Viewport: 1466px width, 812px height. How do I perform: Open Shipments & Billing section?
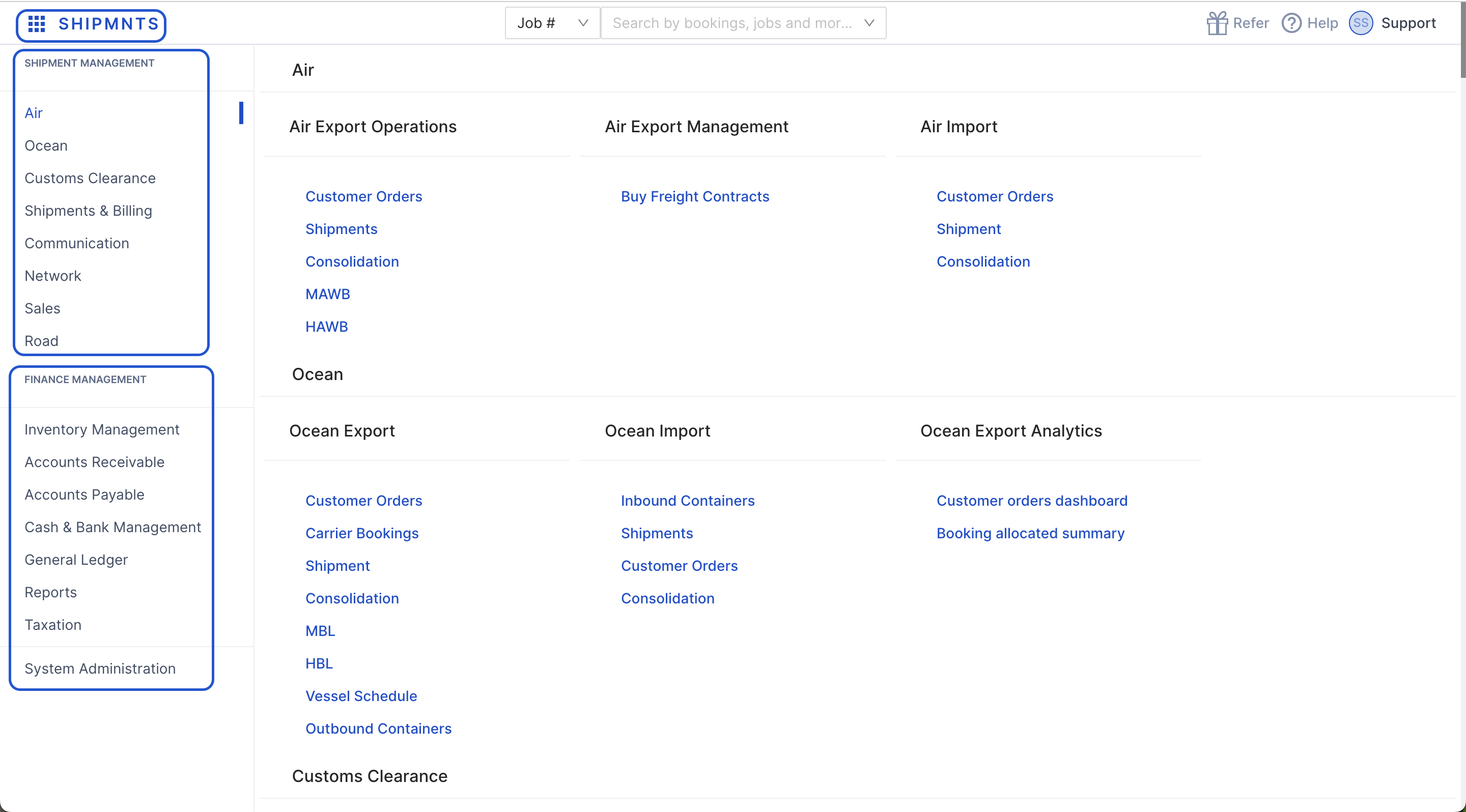pyautogui.click(x=88, y=211)
